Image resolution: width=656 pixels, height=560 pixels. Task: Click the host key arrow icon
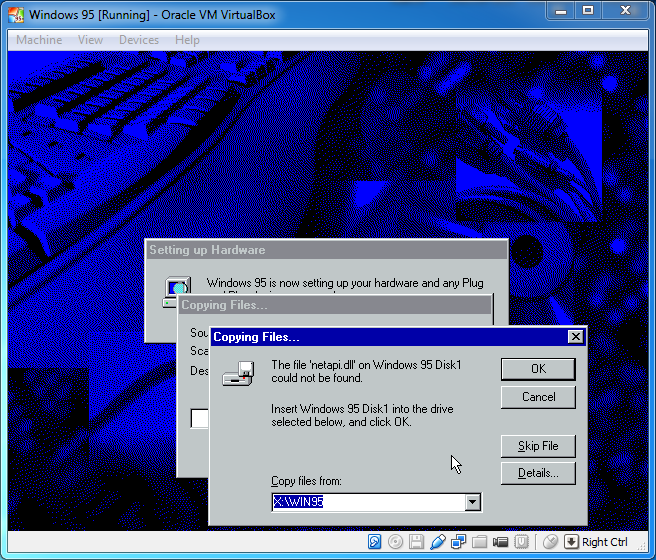click(571, 542)
